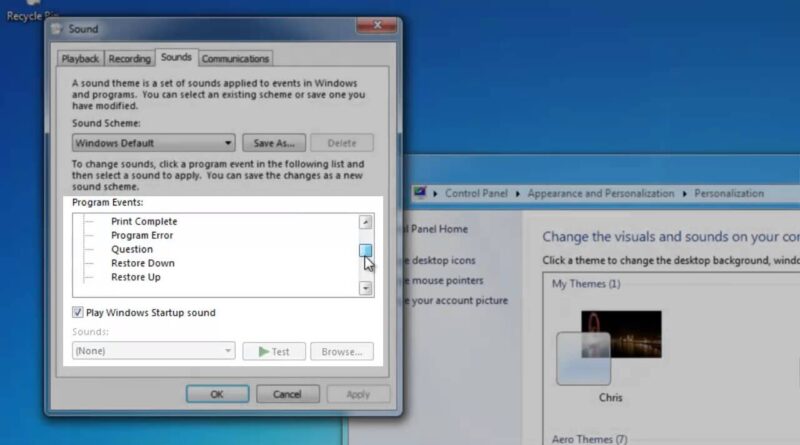The width and height of the screenshot is (800, 445).
Task: Open the Sounds (None) dropdown
Action: 154,351
